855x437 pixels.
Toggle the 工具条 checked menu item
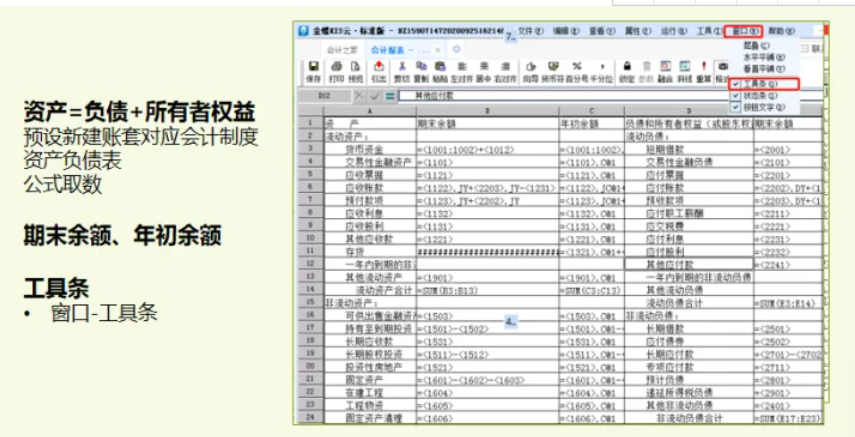click(763, 84)
